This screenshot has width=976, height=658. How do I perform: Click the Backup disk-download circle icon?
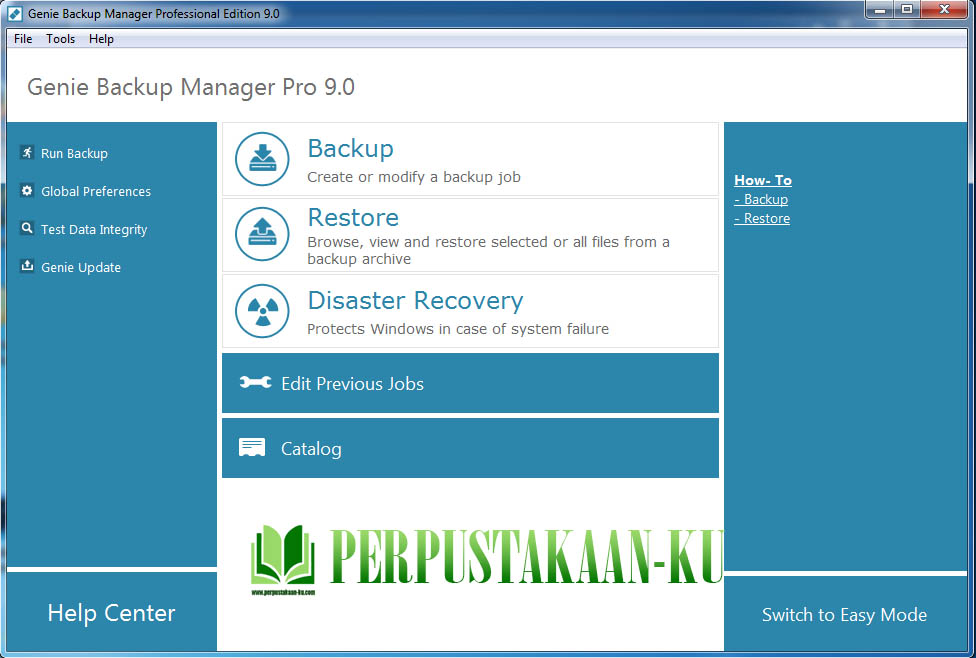[262, 159]
